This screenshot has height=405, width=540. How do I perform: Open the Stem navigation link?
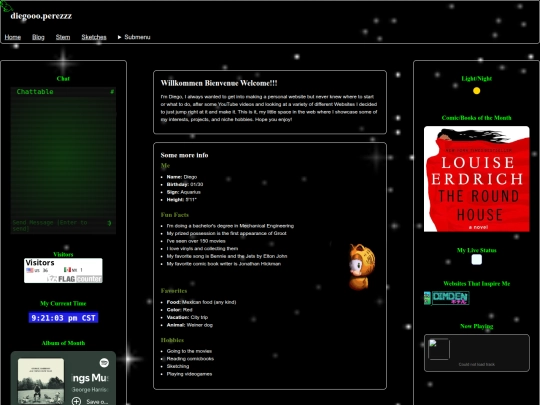(x=63, y=37)
